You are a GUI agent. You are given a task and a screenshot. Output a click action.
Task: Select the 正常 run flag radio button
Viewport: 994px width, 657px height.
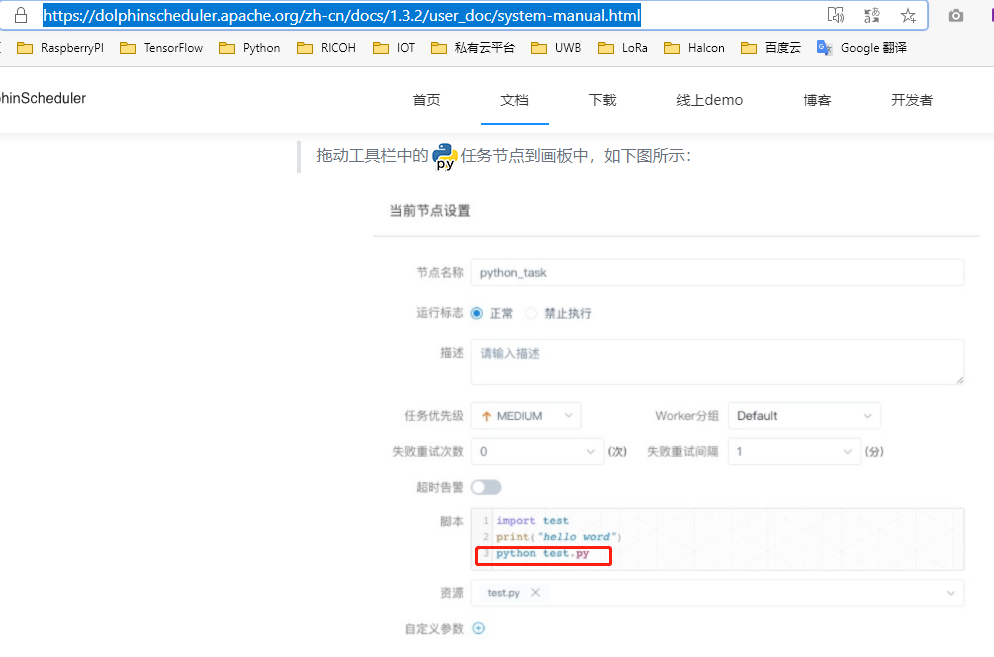[x=477, y=313]
